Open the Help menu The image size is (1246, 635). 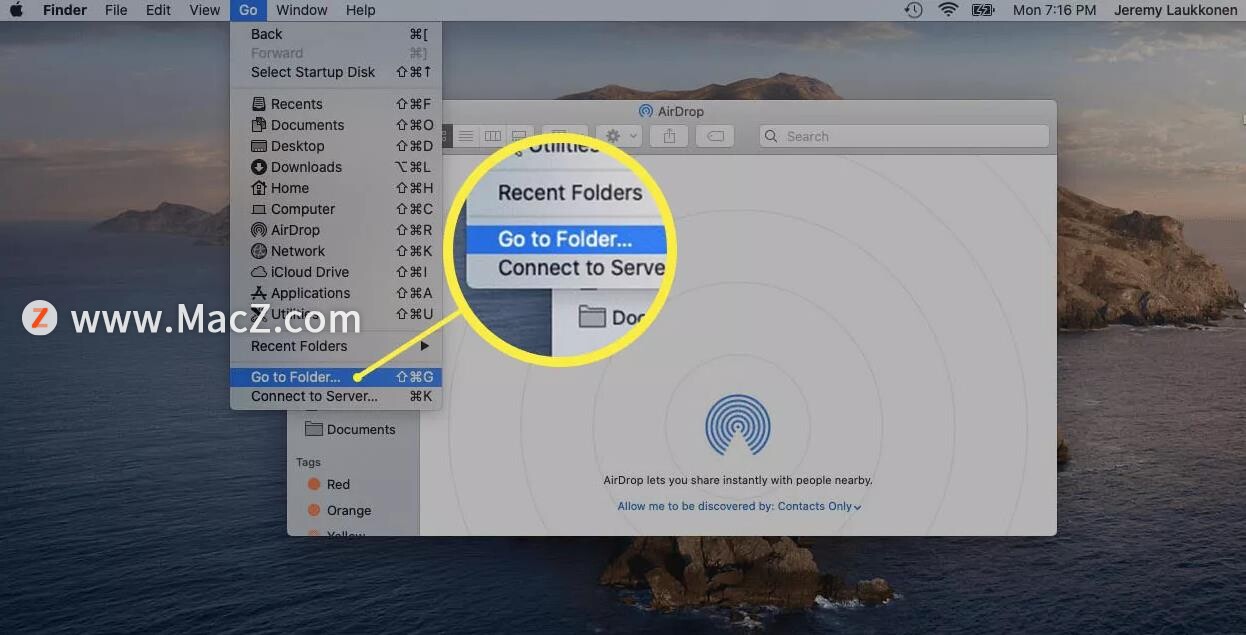[361, 10]
